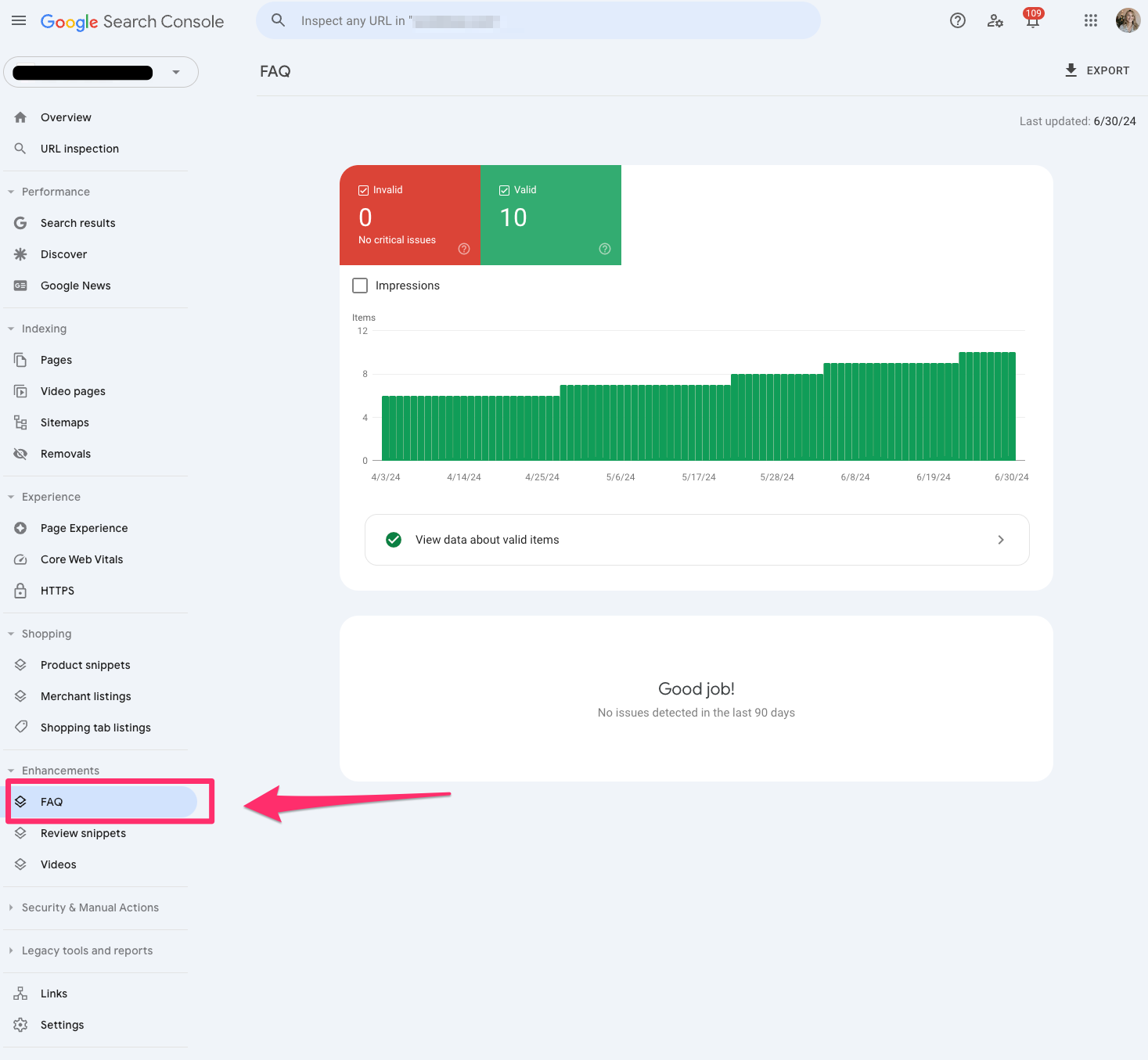Click the Core Web Vitals gauge icon
The image size is (1148, 1060).
tap(20, 559)
